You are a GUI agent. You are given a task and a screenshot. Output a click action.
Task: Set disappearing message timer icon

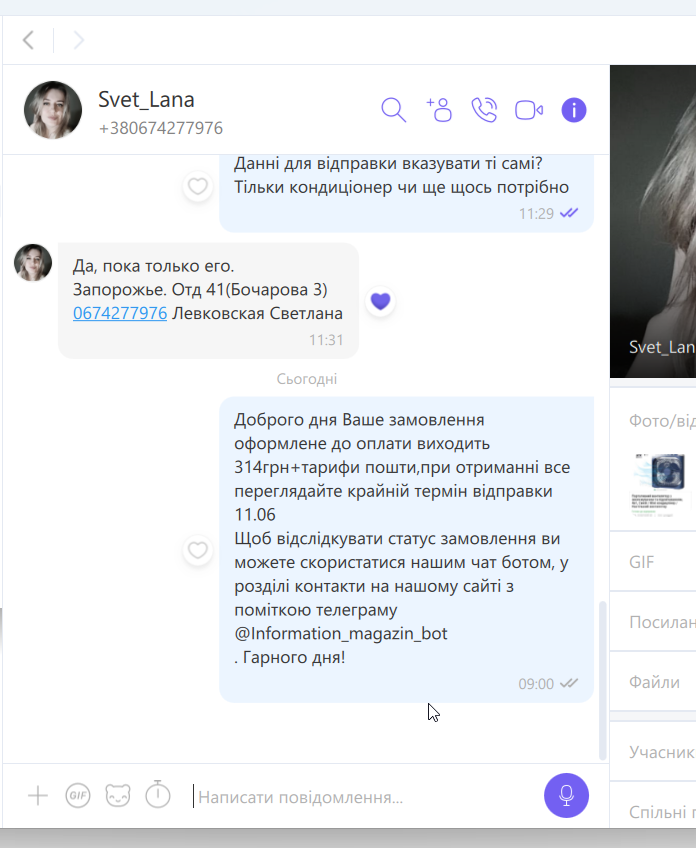click(x=158, y=794)
